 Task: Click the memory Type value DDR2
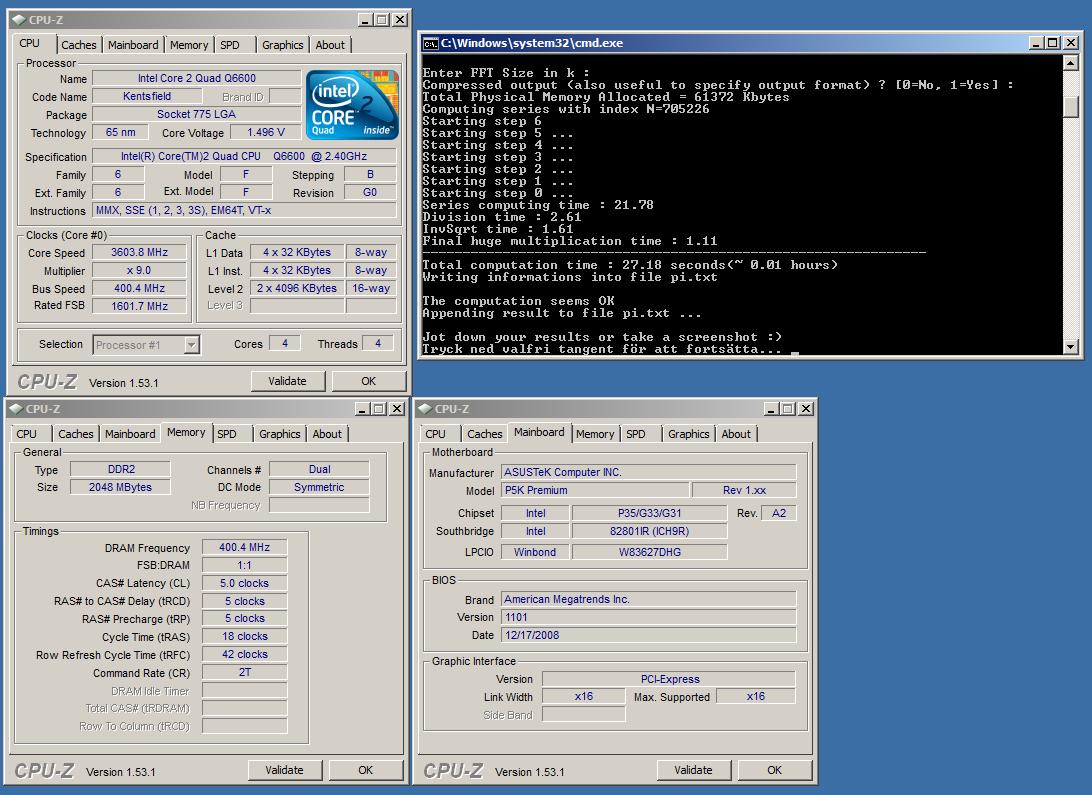point(120,469)
